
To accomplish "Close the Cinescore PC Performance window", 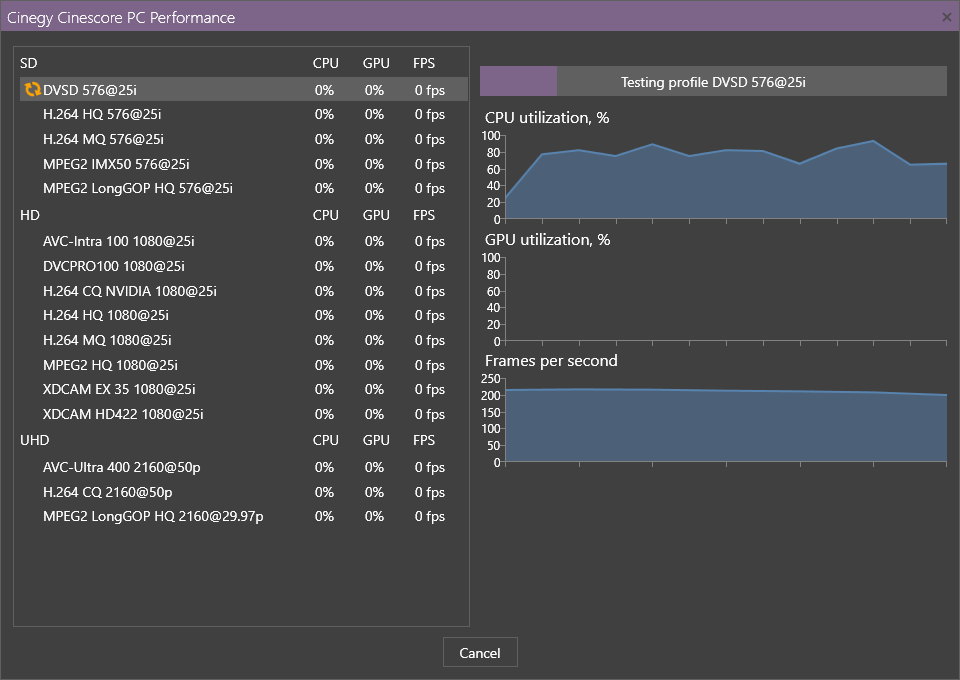I will 947,17.
